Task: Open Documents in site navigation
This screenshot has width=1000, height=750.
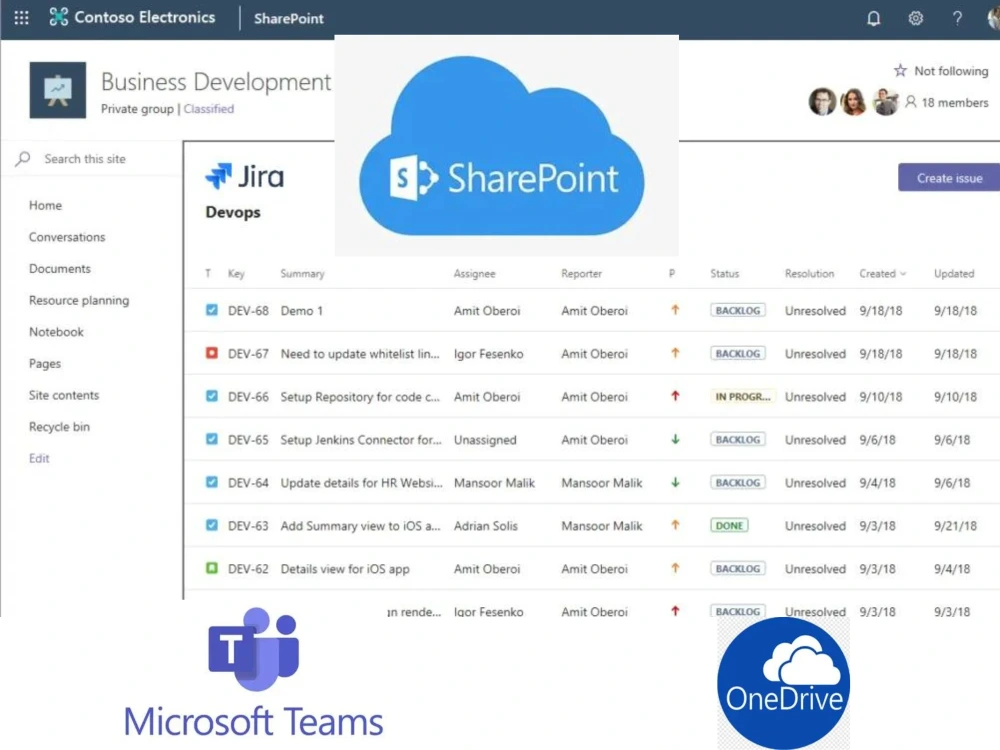Action: point(60,268)
